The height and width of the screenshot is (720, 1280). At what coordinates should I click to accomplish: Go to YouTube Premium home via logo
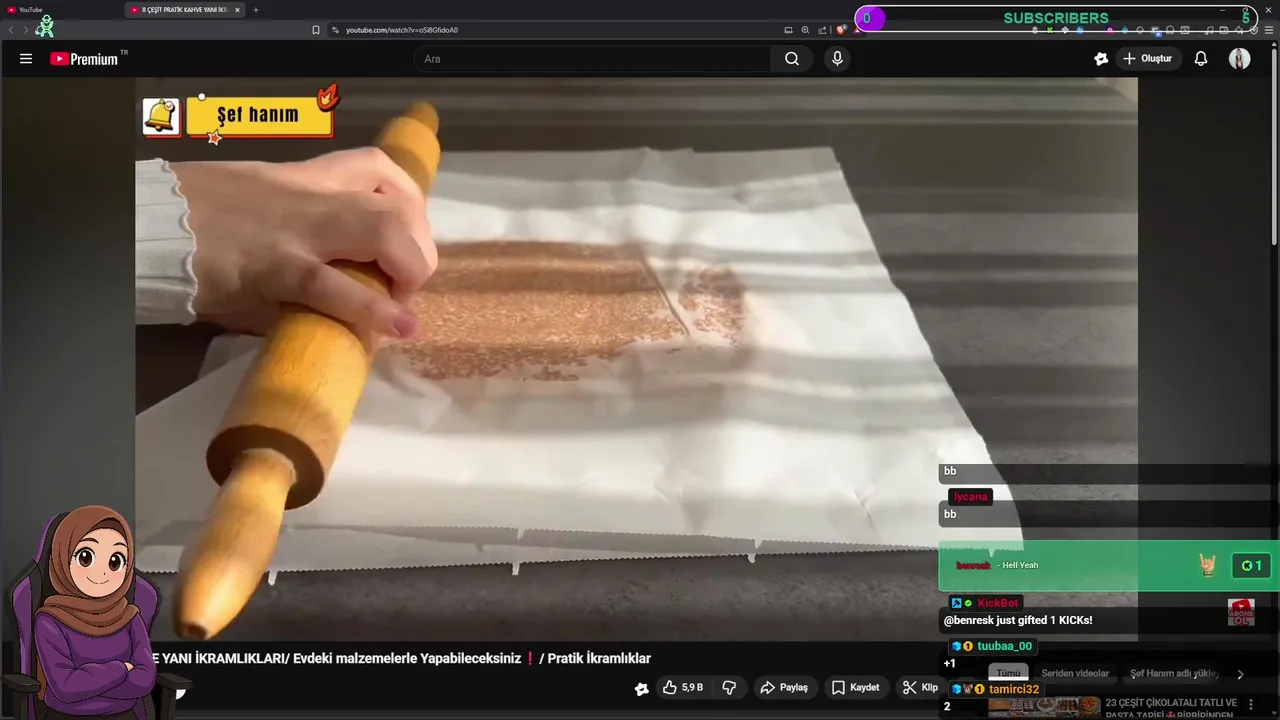coord(84,59)
